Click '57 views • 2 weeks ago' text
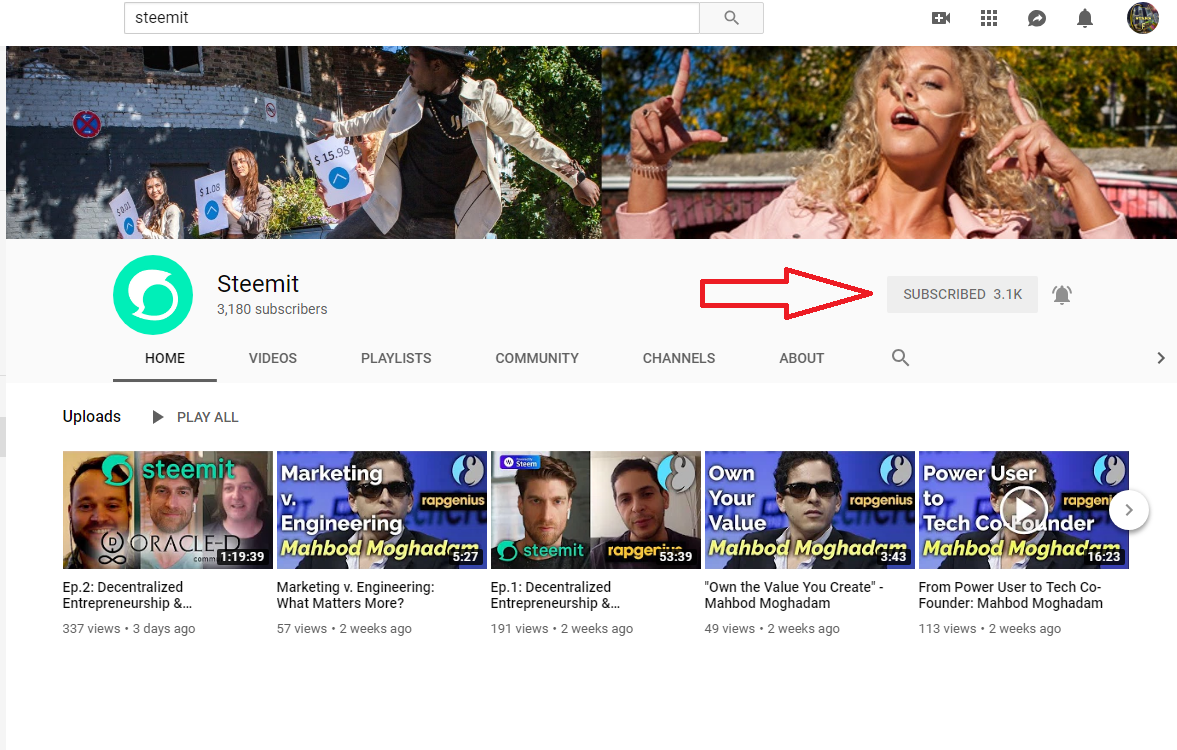The image size is (1177, 750). click(344, 628)
